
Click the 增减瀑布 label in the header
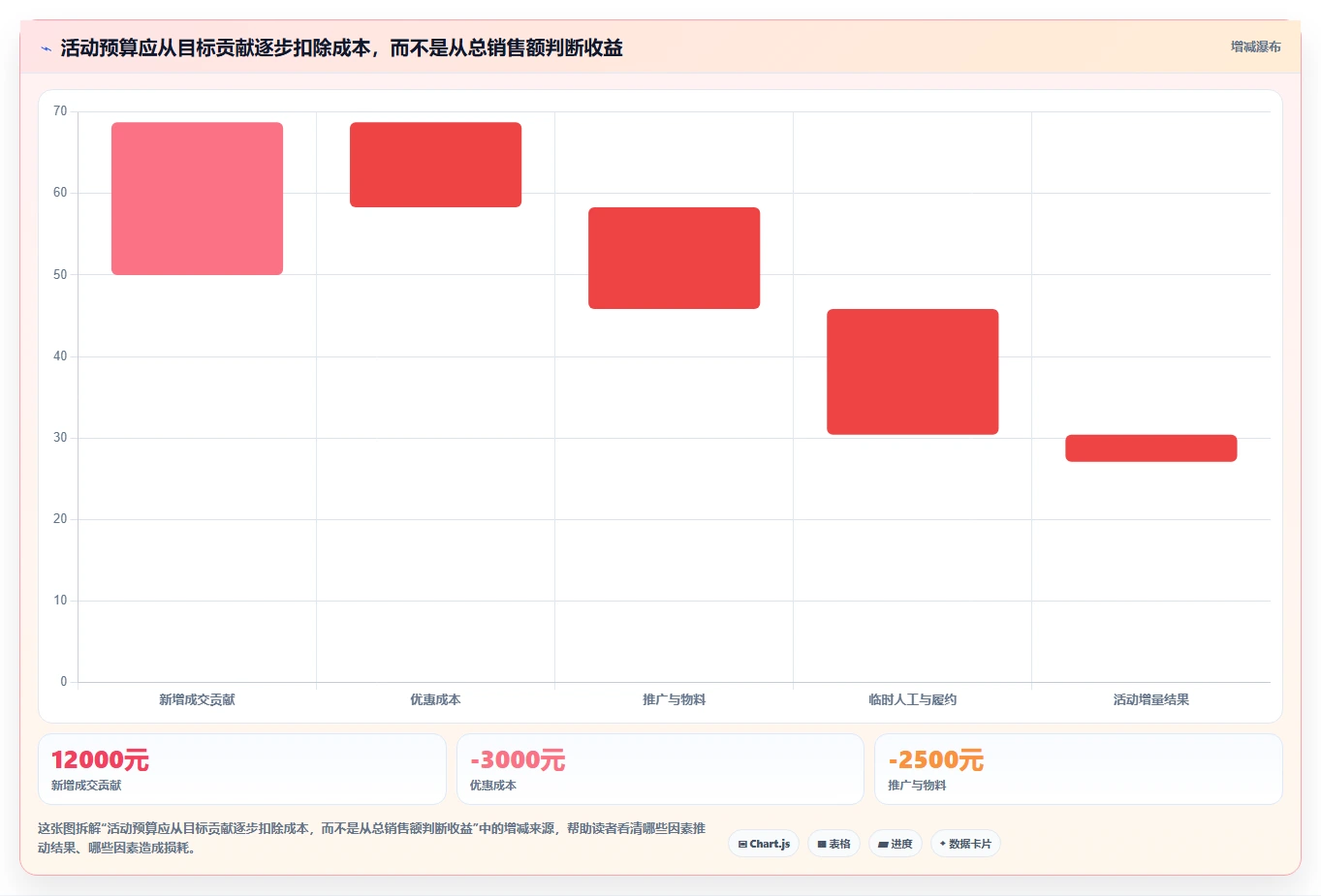(1255, 46)
